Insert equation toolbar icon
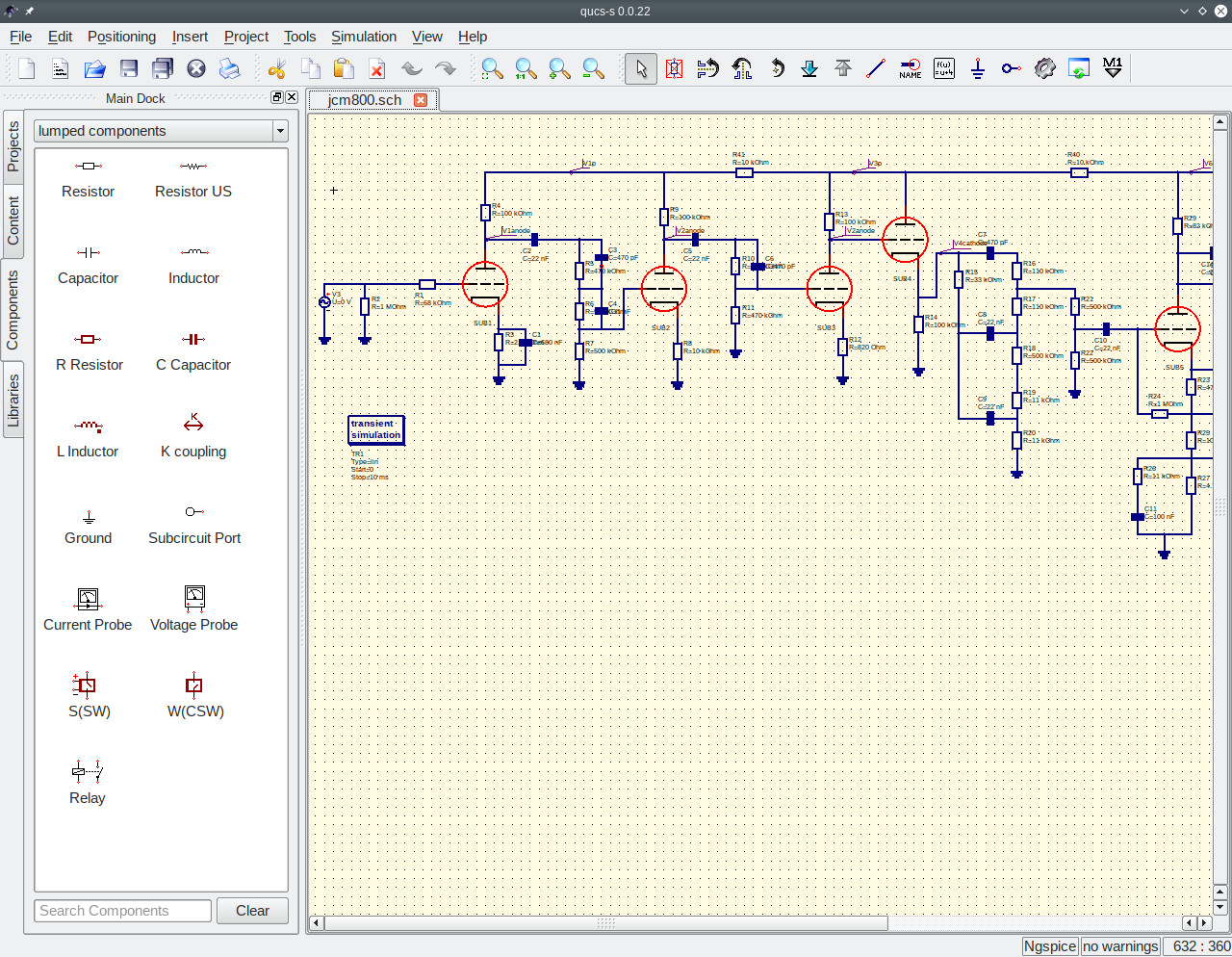 (x=943, y=68)
